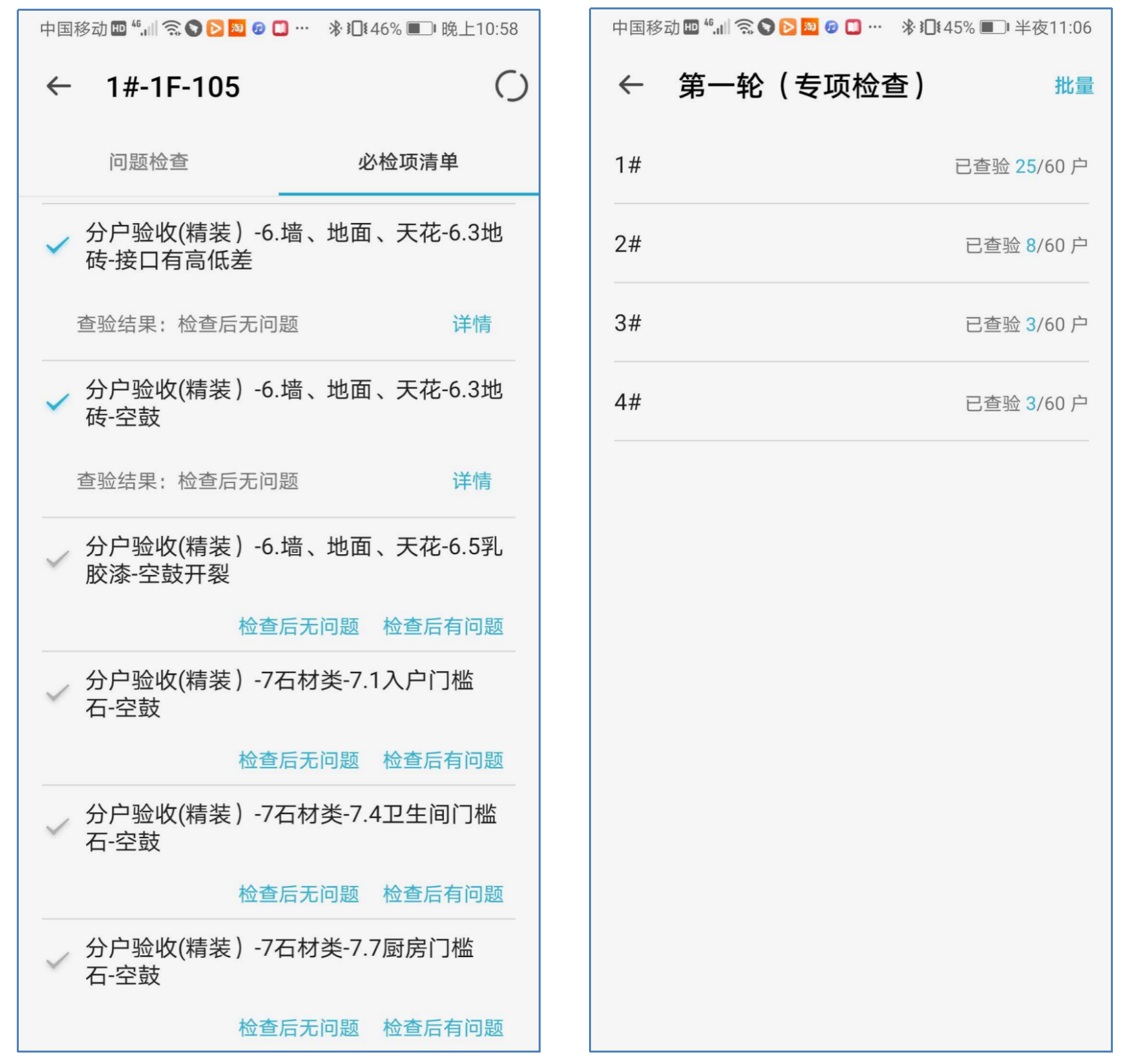Mark 7.4卫生间门槛石-空鼓 as 检查后有问题
The height and width of the screenshot is (1064, 1131).
pos(443,894)
